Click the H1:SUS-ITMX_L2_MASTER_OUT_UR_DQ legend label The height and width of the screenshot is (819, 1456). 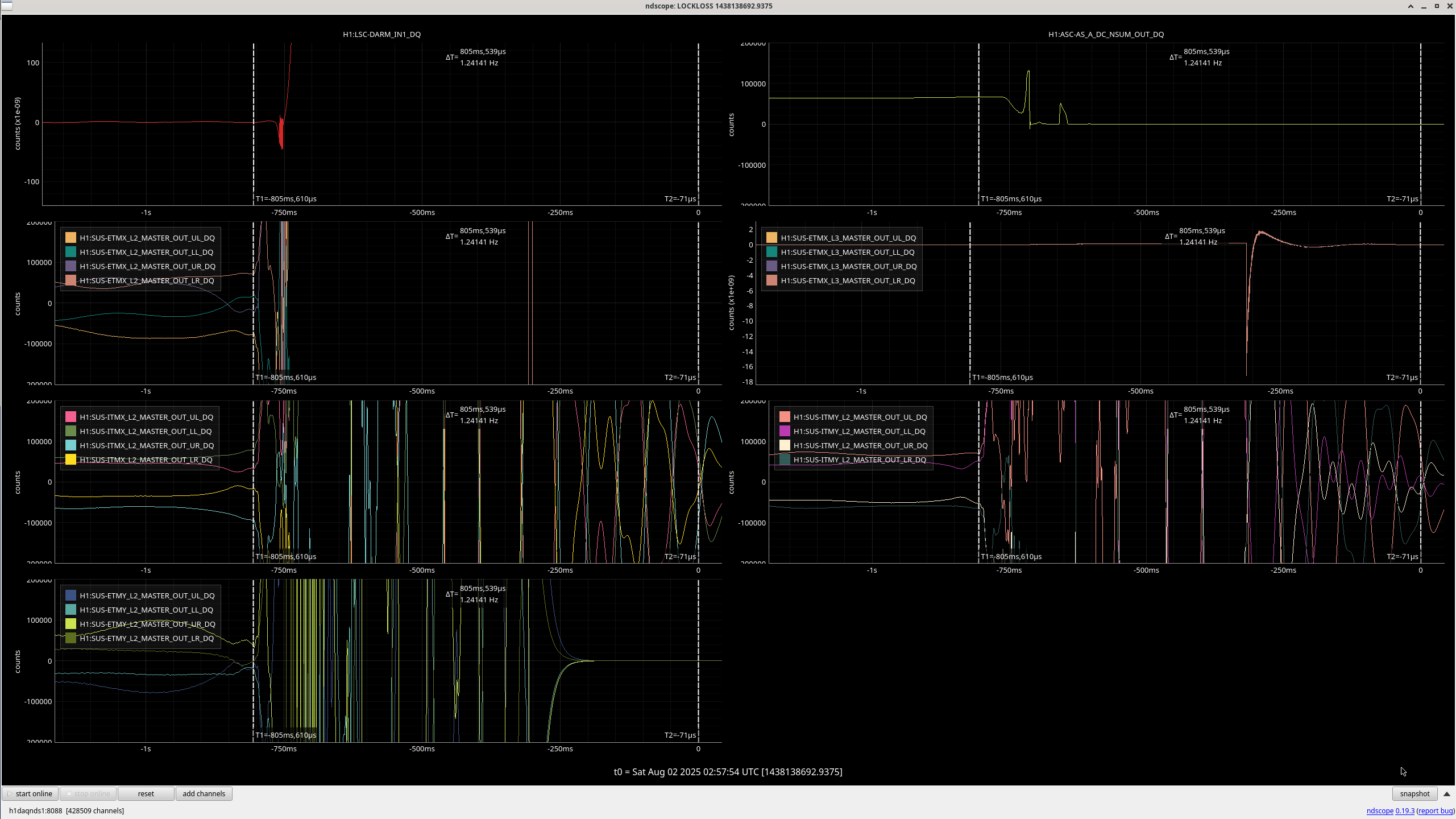tap(147, 445)
